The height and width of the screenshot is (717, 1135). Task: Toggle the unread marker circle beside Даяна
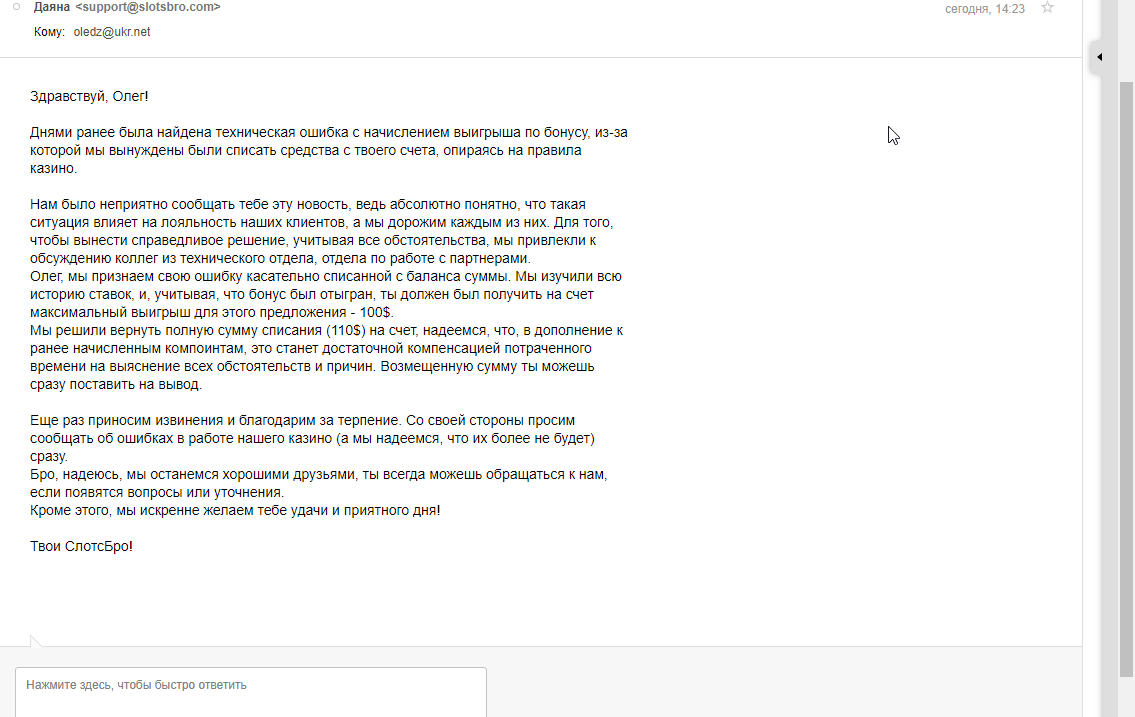[x=16, y=7]
